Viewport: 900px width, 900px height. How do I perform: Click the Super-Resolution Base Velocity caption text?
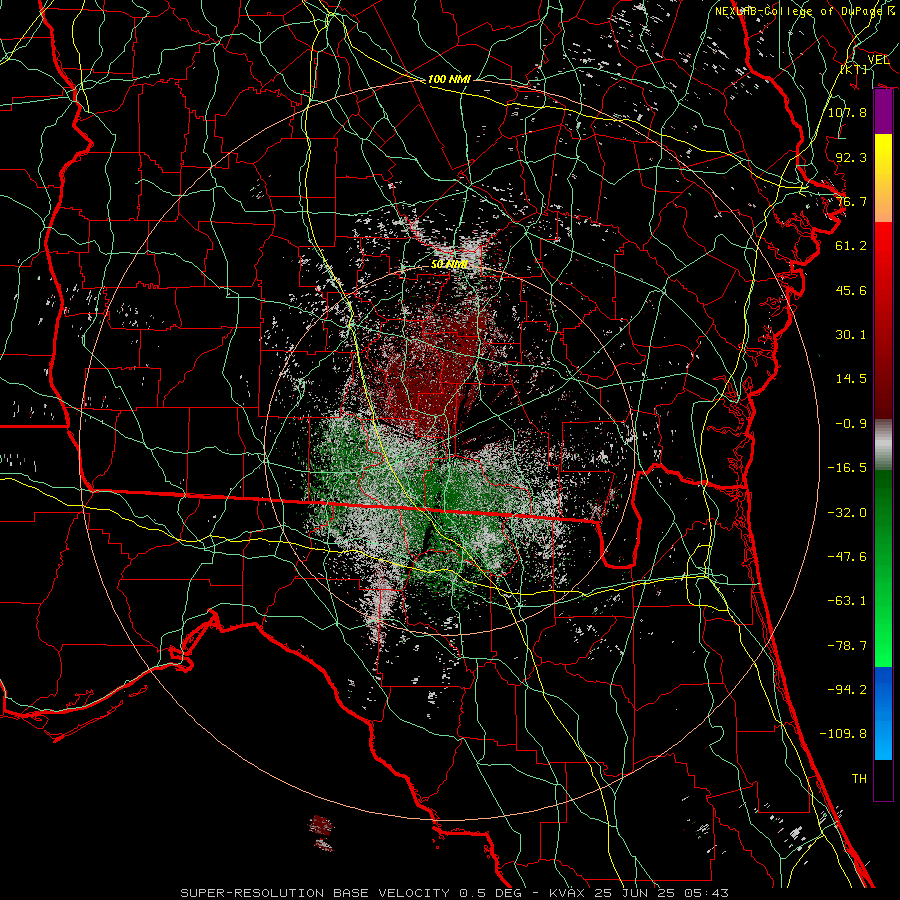[x=455, y=893]
